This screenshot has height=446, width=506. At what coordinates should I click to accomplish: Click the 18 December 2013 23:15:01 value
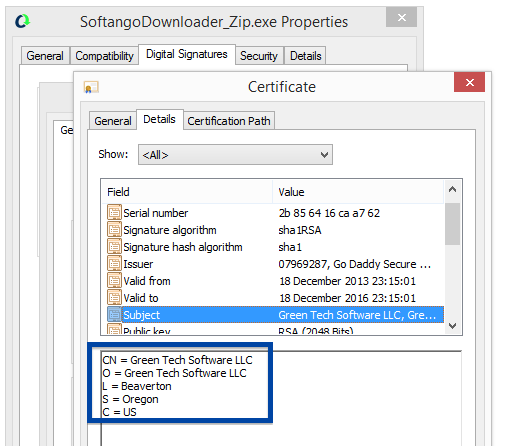pos(347,281)
